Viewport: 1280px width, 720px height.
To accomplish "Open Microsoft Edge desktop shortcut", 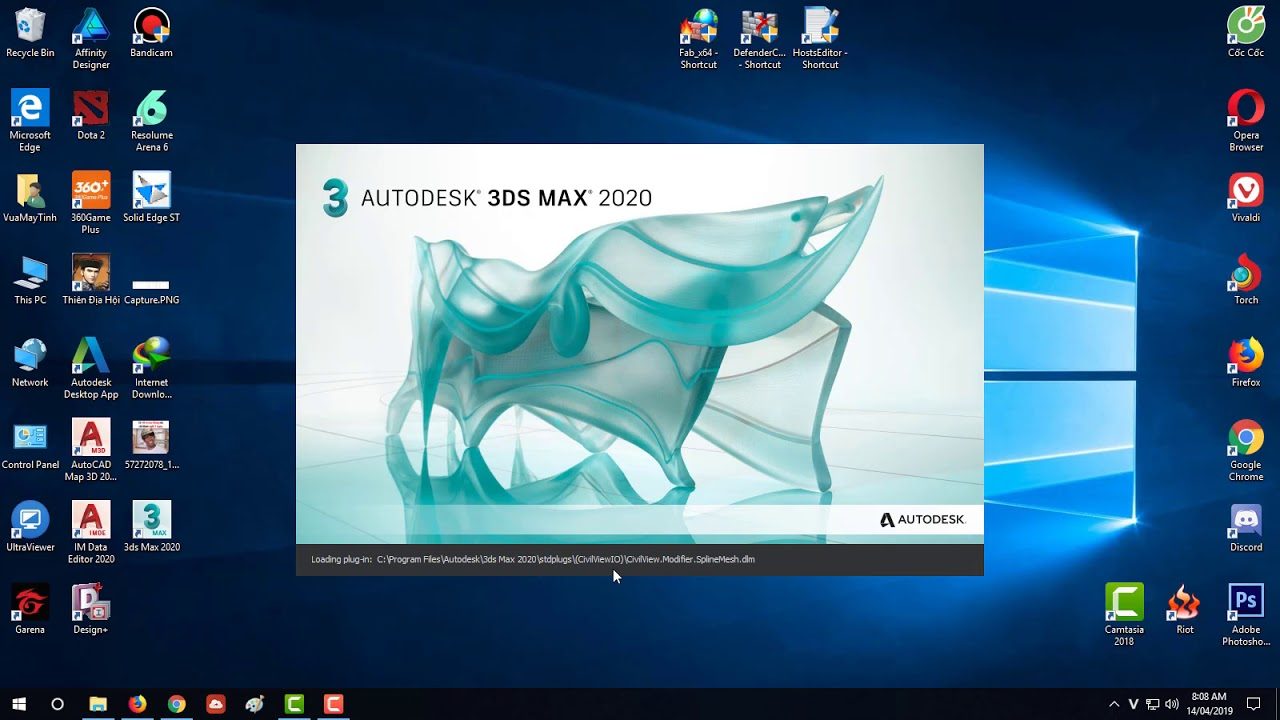I will coord(30,121).
